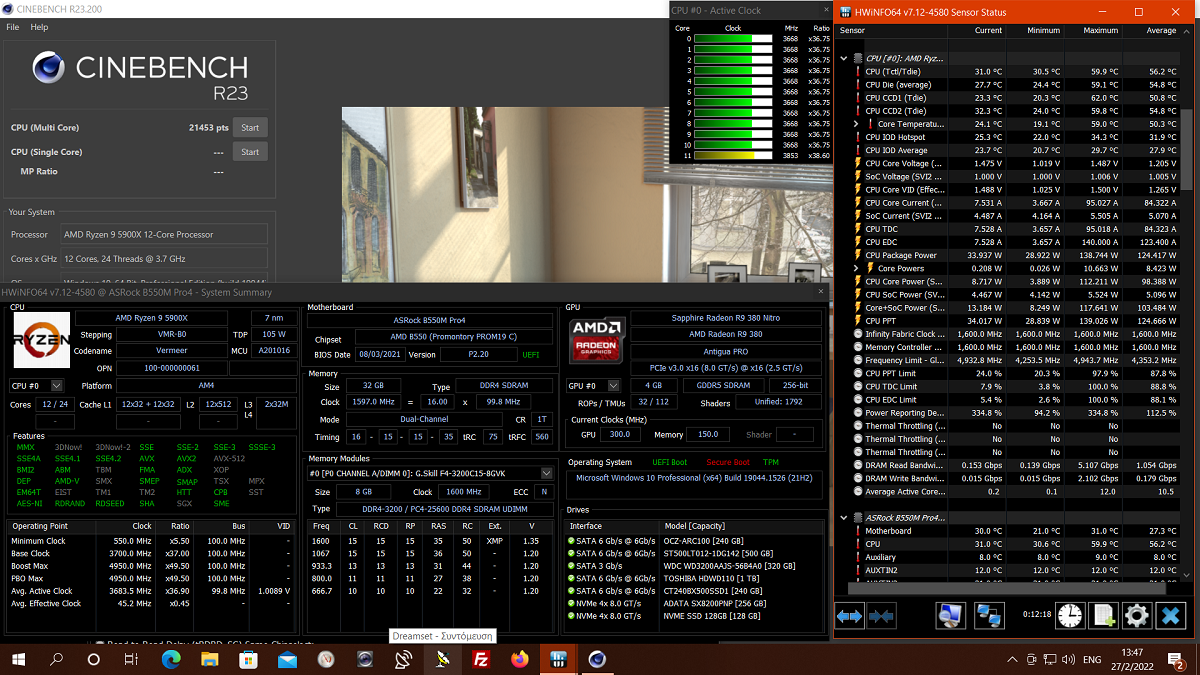Click the Cinebench Processor info field

[163, 234]
